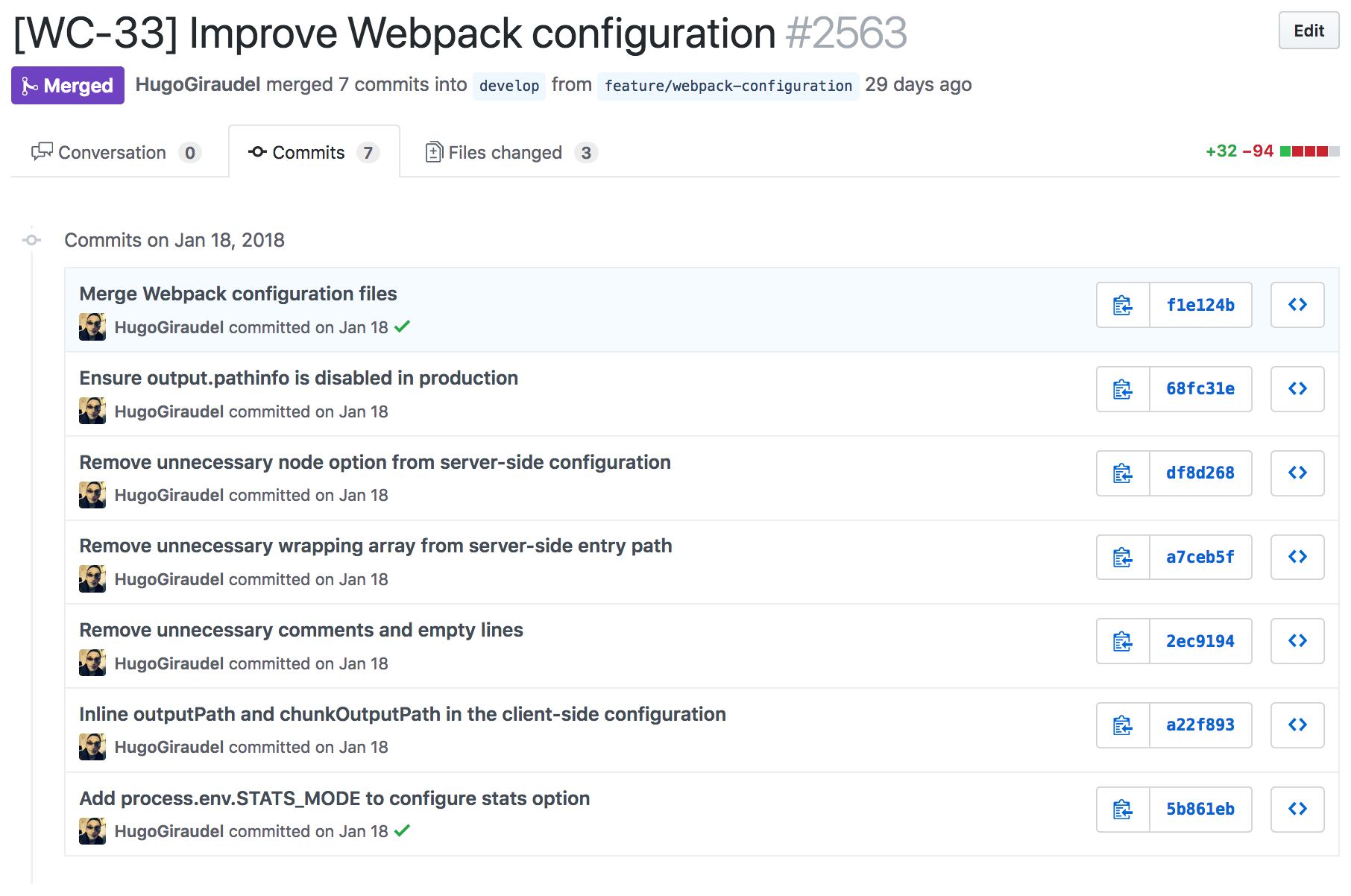Viewport: 1351px width, 896px height.
Task: Click HugoGiraudel avatar on pathinfo commit
Action: pyautogui.click(x=92, y=411)
